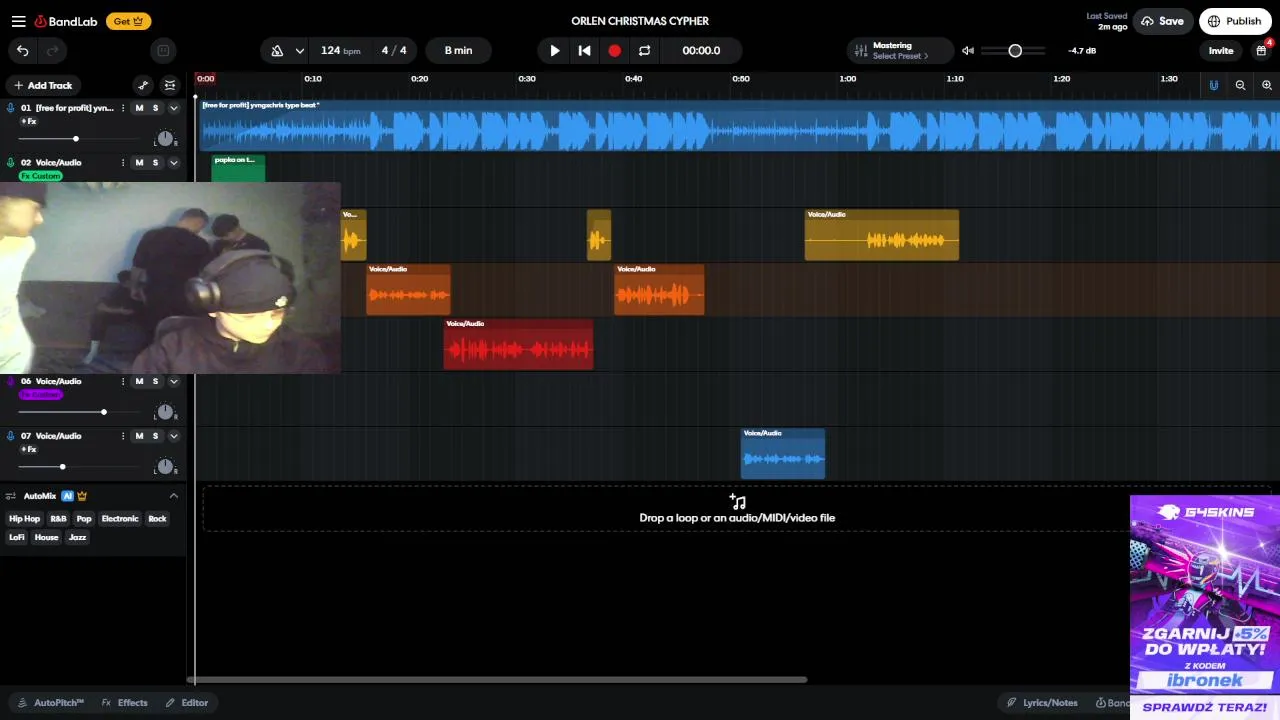This screenshot has width=1280, height=720.
Task: Select R&B AutoMix genre
Action: (x=58, y=519)
